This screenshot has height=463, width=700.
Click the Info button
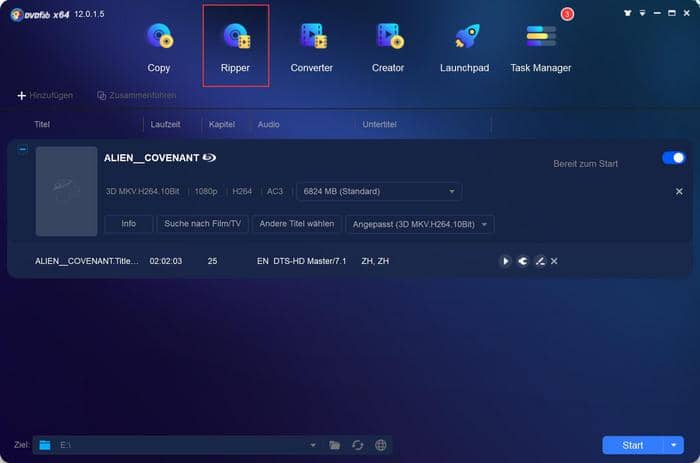point(129,224)
